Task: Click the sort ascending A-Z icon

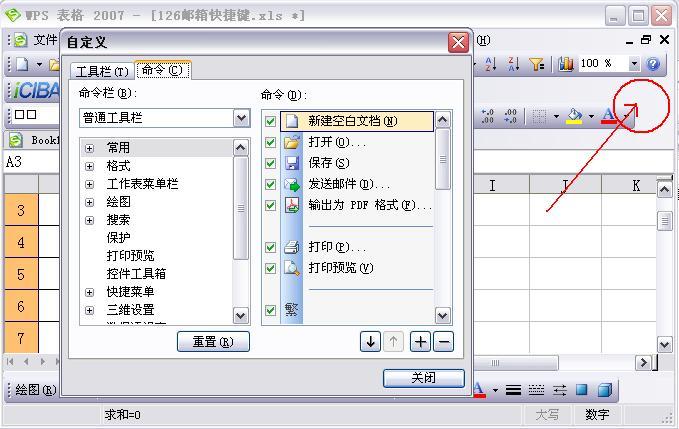Action: coord(490,64)
